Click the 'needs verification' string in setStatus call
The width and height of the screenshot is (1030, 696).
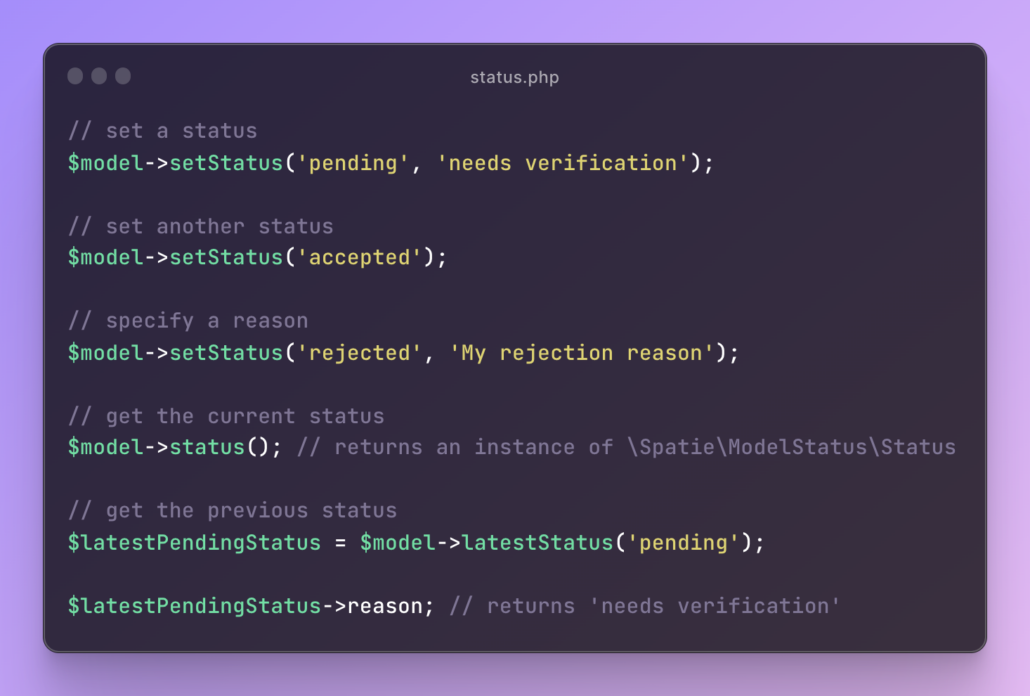click(563, 163)
